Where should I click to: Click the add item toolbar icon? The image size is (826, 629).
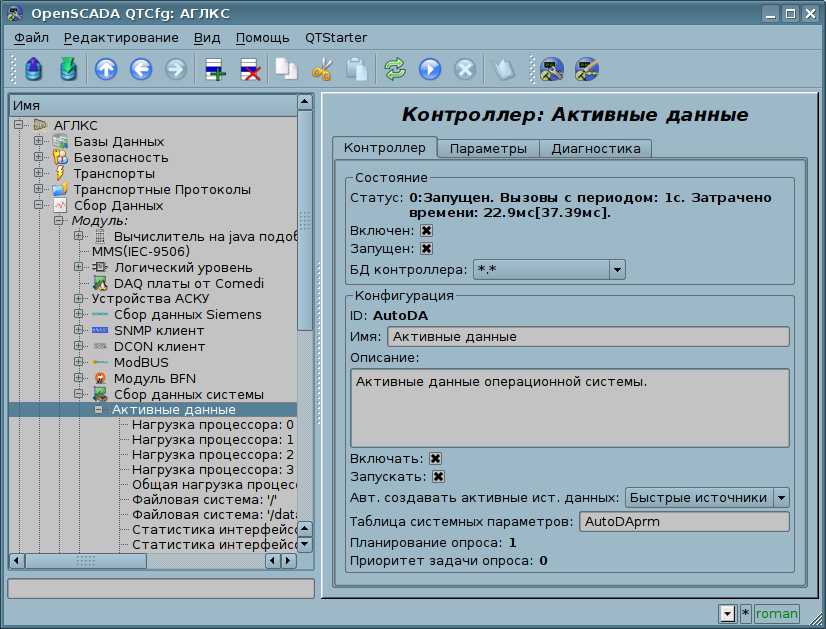coord(215,69)
